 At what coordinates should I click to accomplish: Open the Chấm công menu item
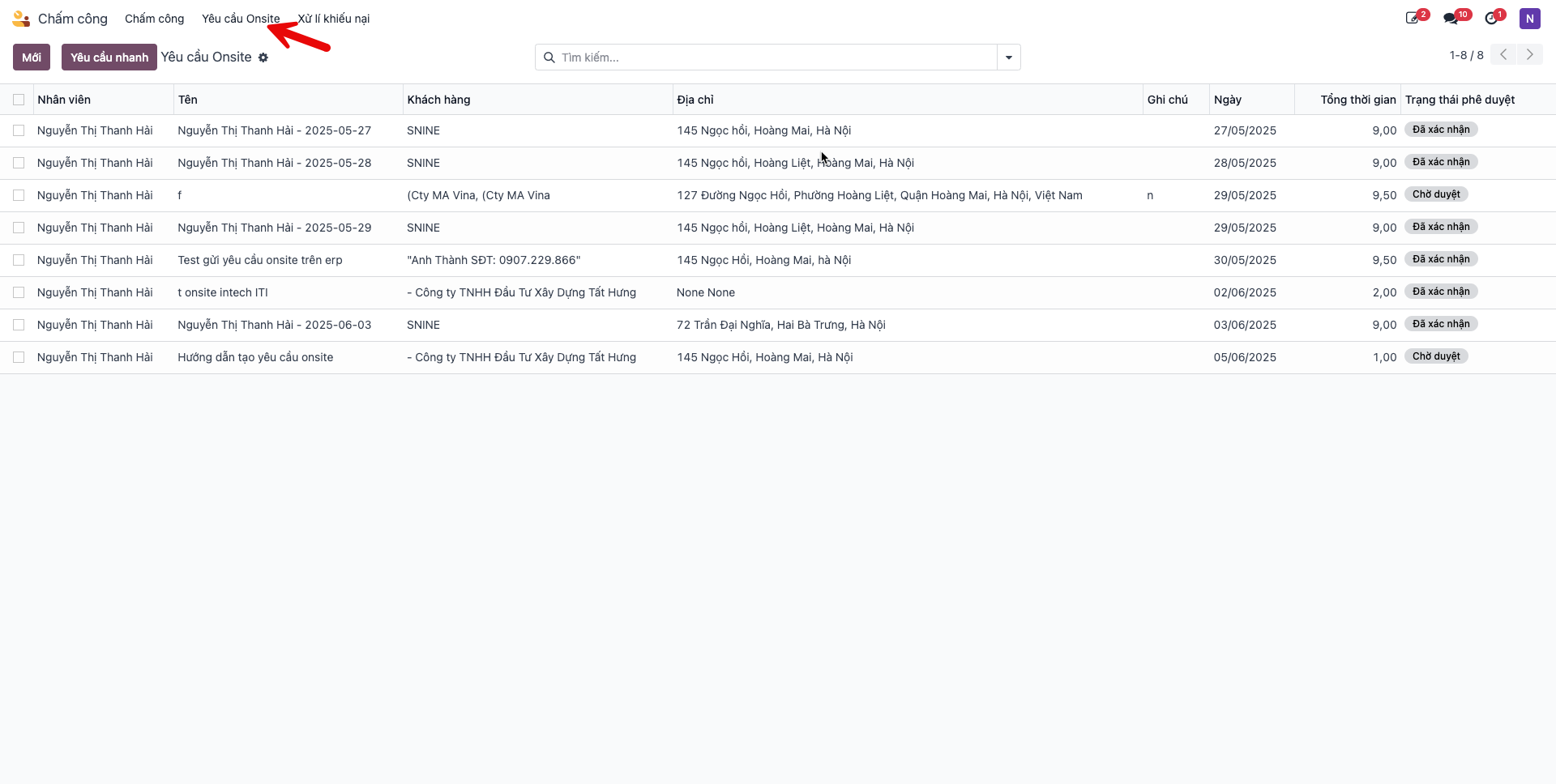coord(154,19)
